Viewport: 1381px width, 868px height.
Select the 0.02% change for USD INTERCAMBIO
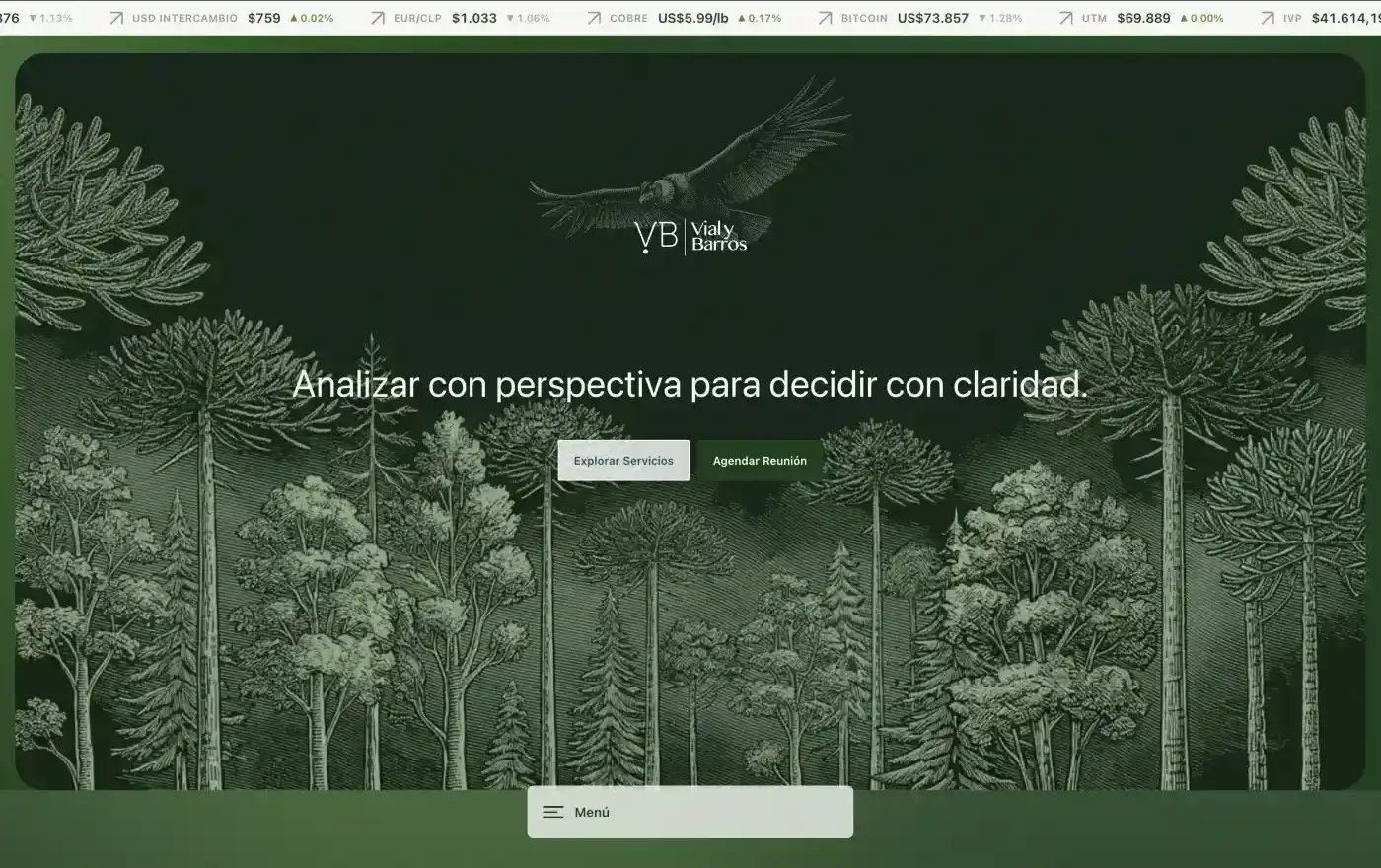312,18
